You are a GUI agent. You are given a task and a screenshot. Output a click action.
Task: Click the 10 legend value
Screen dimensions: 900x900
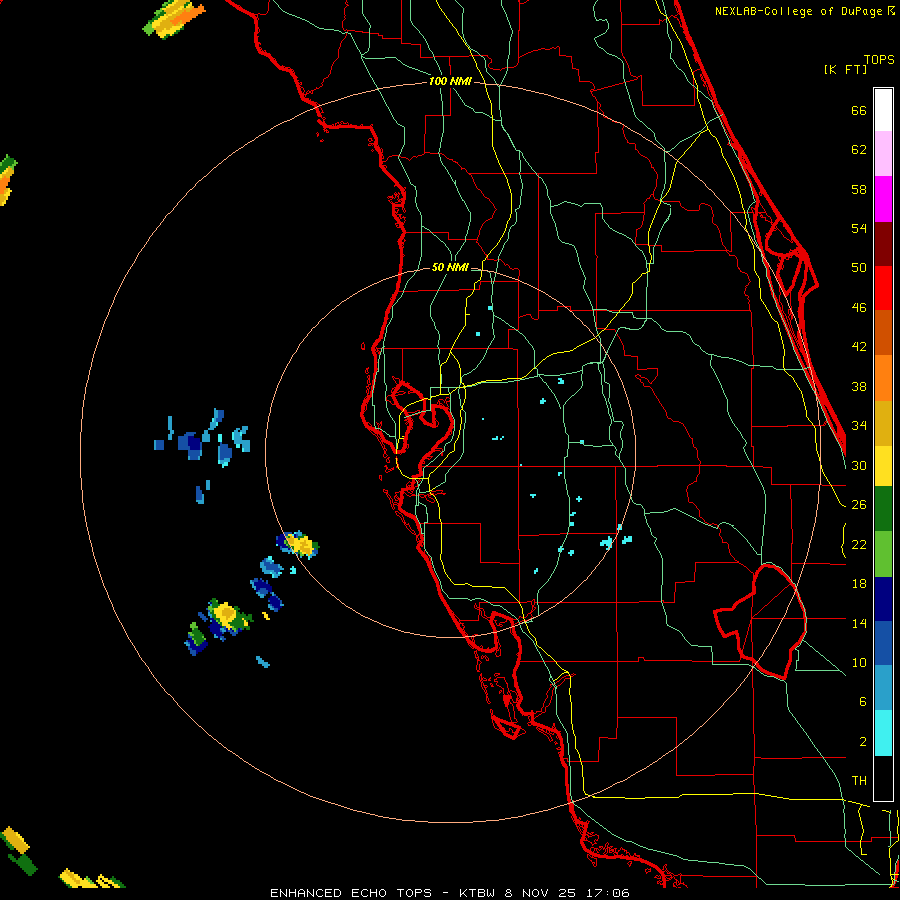click(x=859, y=662)
